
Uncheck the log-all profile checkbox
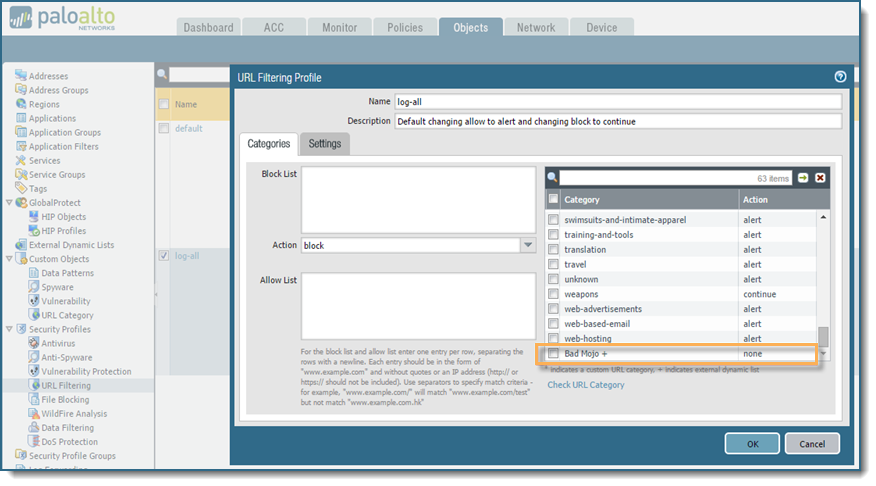[x=164, y=255]
